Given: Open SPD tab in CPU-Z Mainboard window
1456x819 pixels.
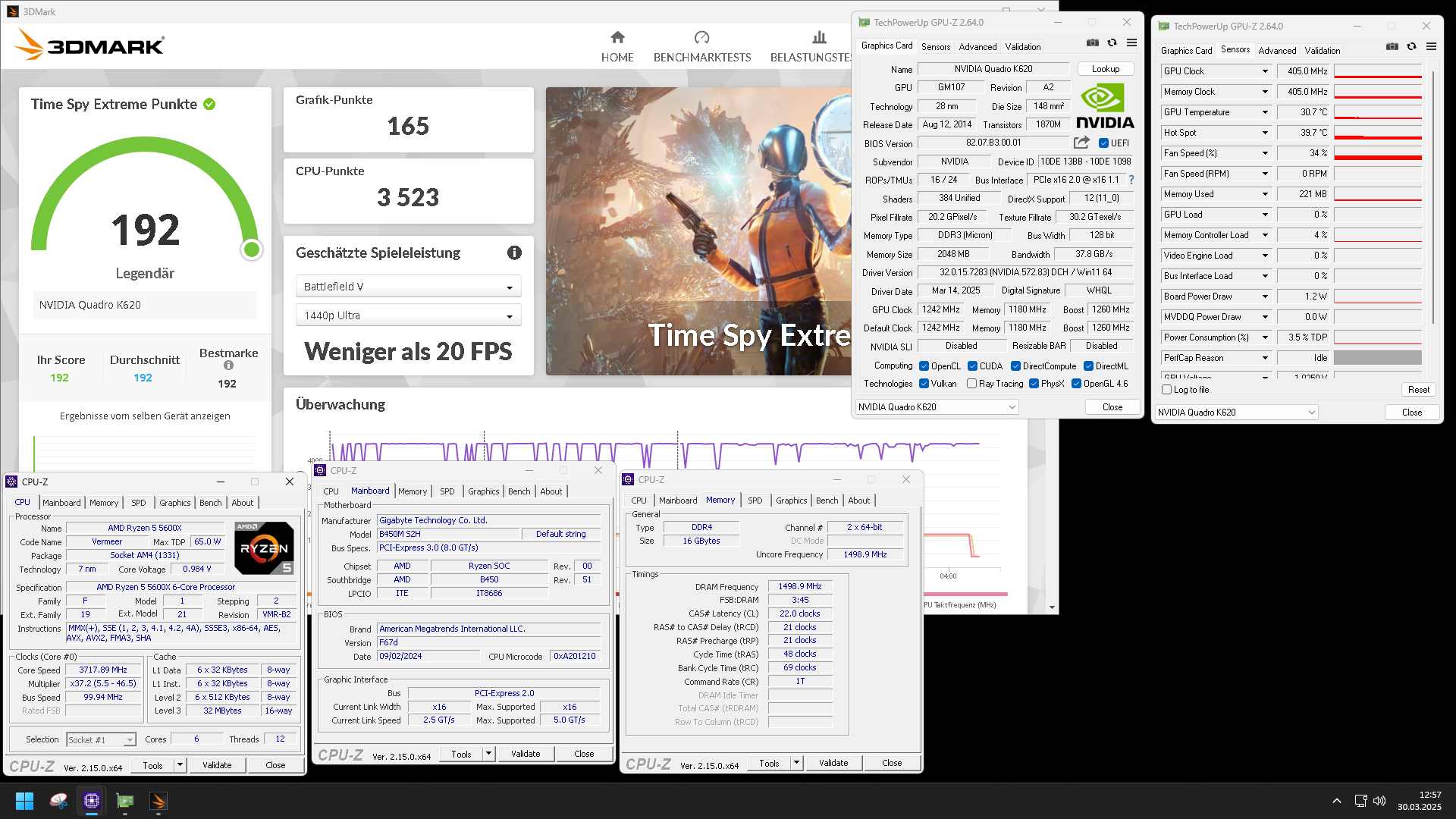Looking at the screenshot, I should (447, 491).
